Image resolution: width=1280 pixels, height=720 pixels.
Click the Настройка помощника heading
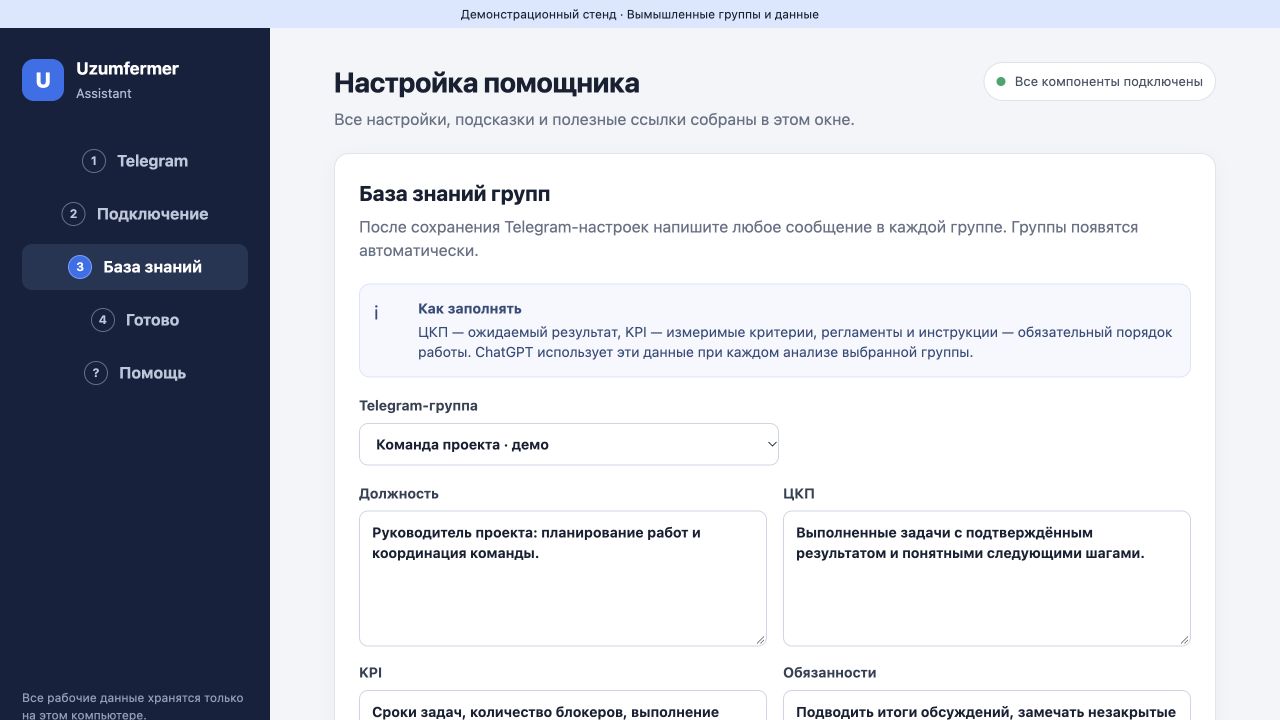(487, 82)
